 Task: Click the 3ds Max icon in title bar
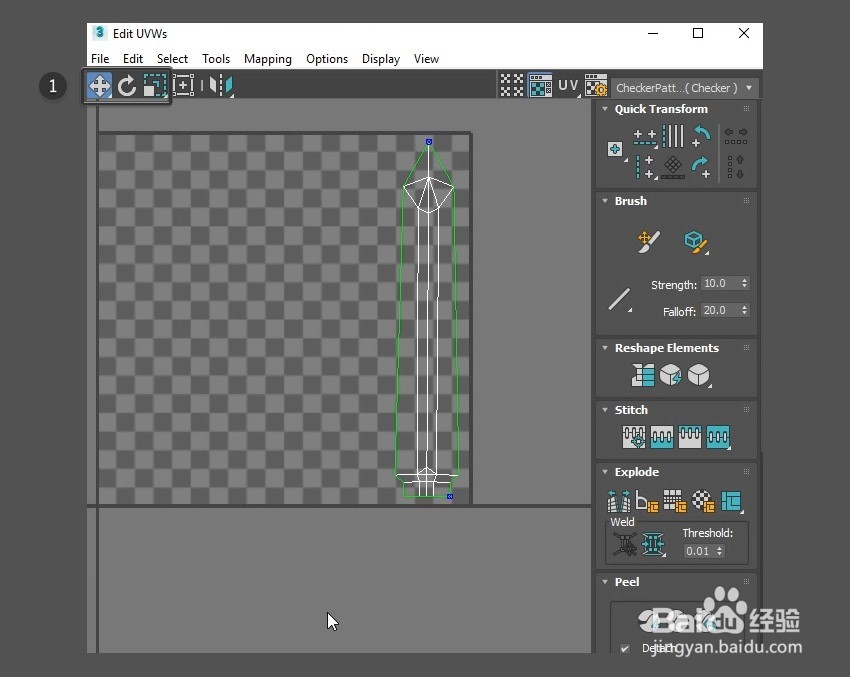point(99,33)
